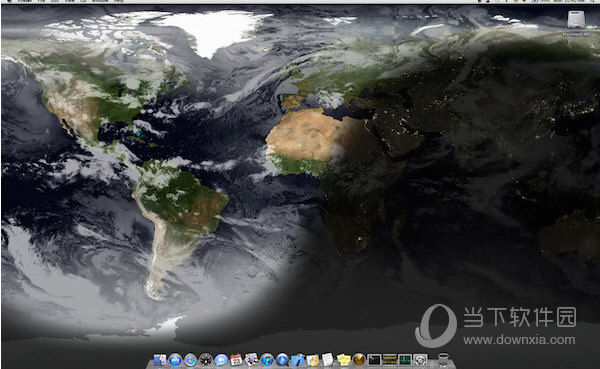Launch Xcode hammer icon in dock
Screen dimensions: 600x369
click(x=298, y=360)
